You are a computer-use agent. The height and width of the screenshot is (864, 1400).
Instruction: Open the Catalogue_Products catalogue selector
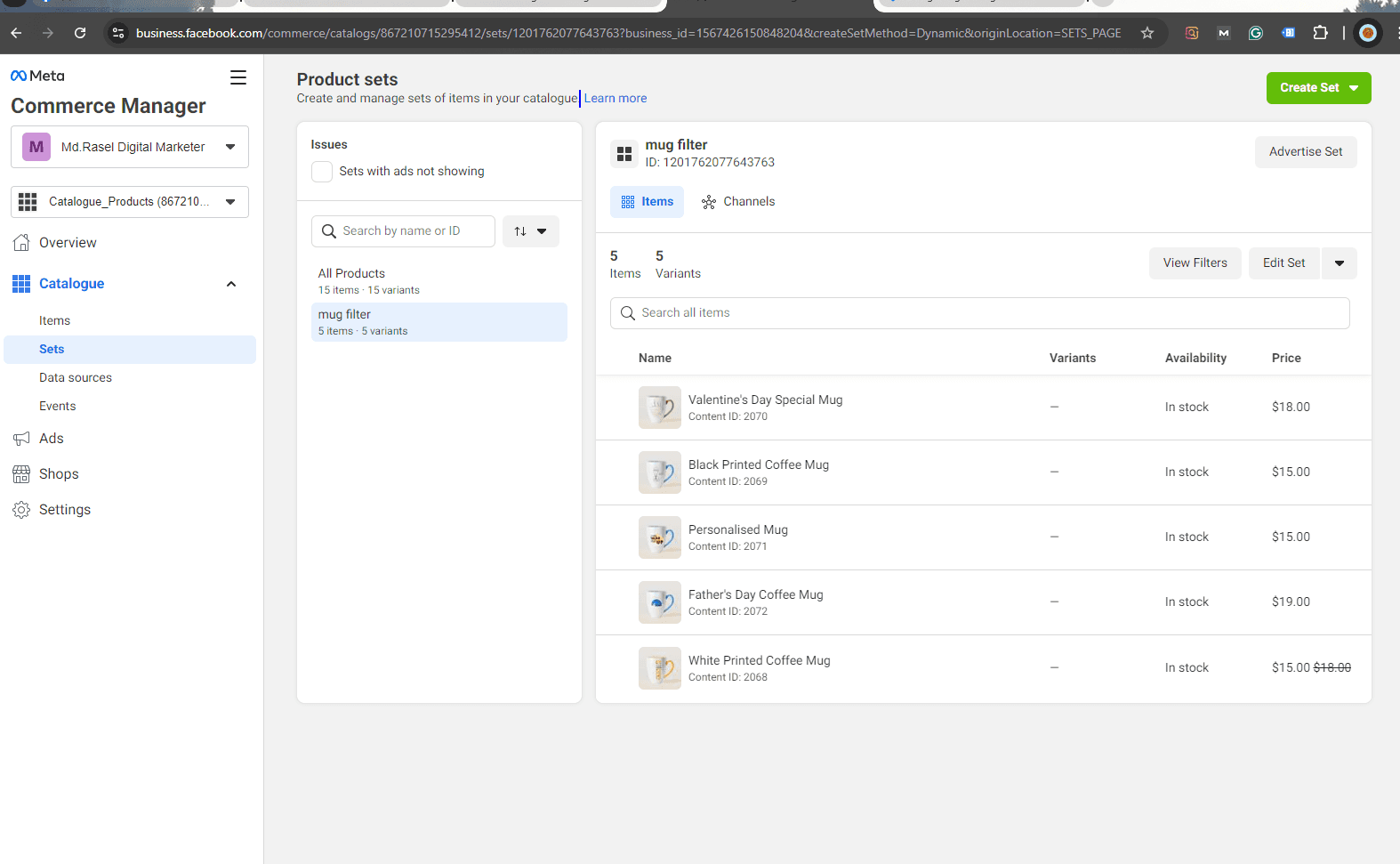click(x=130, y=202)
